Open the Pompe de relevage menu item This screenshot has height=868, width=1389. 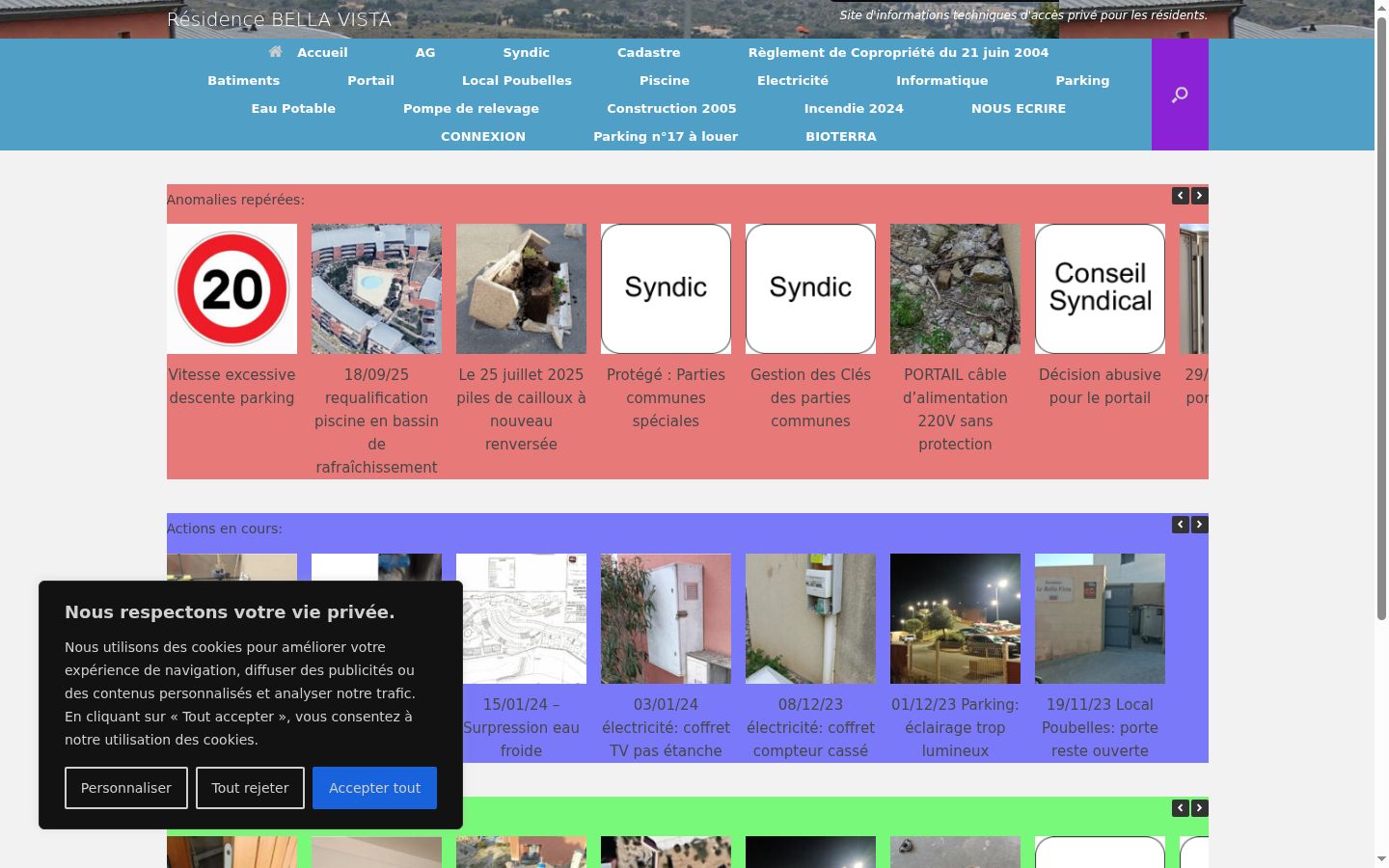471,109
